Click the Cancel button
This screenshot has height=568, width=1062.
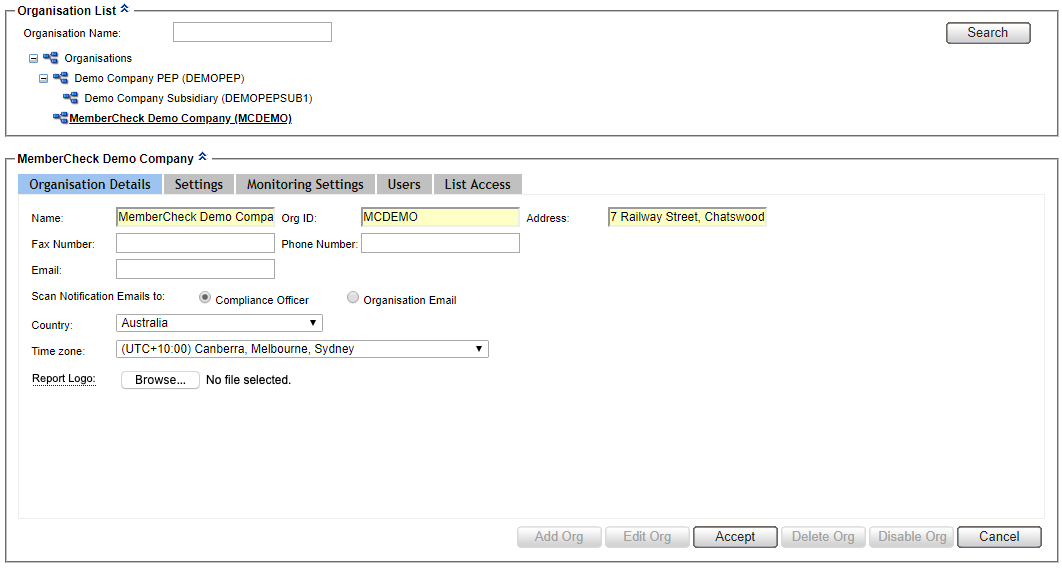pos(999,537)
